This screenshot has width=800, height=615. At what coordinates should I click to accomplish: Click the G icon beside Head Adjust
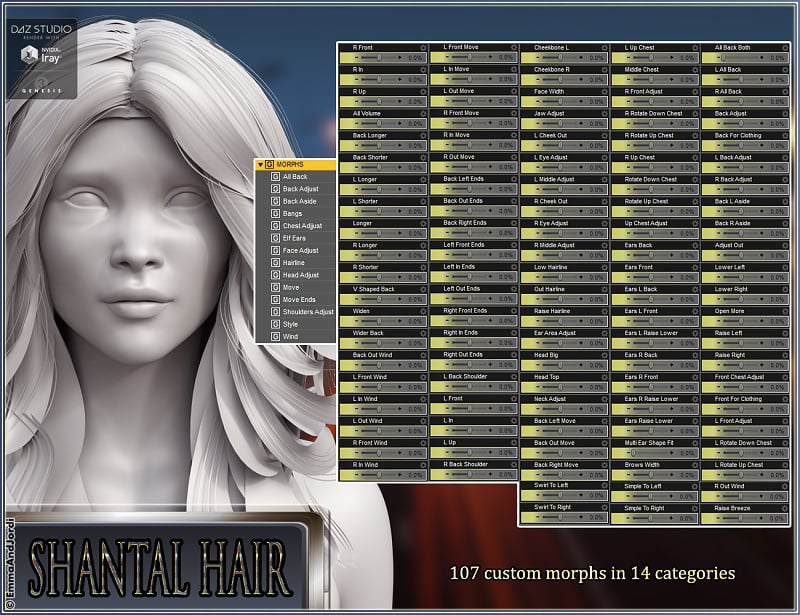[276, 275]
